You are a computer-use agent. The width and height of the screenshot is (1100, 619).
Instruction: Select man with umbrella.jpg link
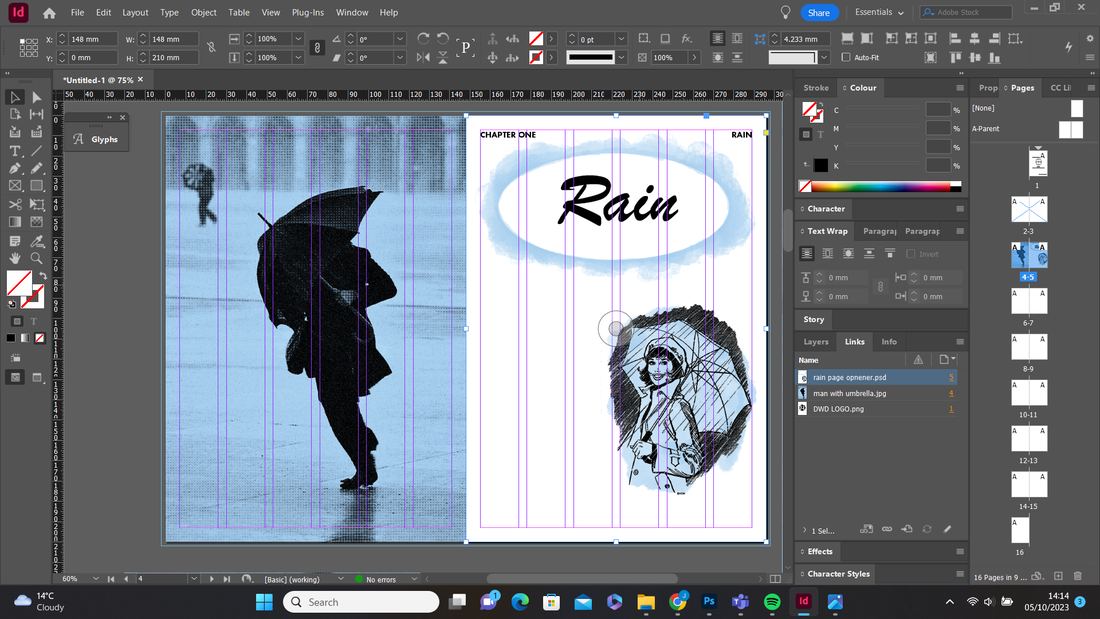(877, 393)
